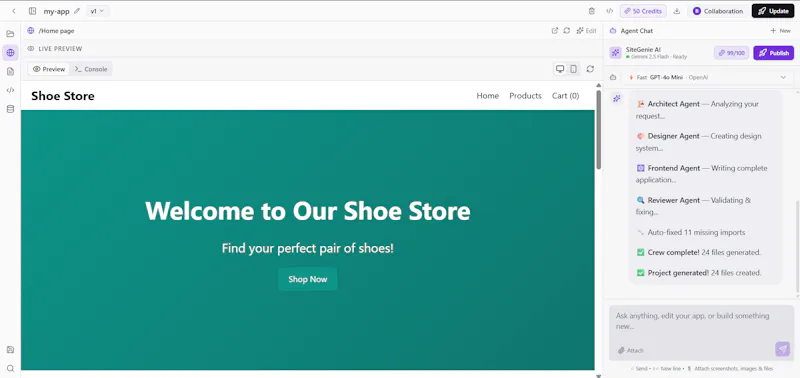The image size is (800, 378).
Task: Open the files folder in sidebar
Action: pyautogui.click(x=10, y=34)
